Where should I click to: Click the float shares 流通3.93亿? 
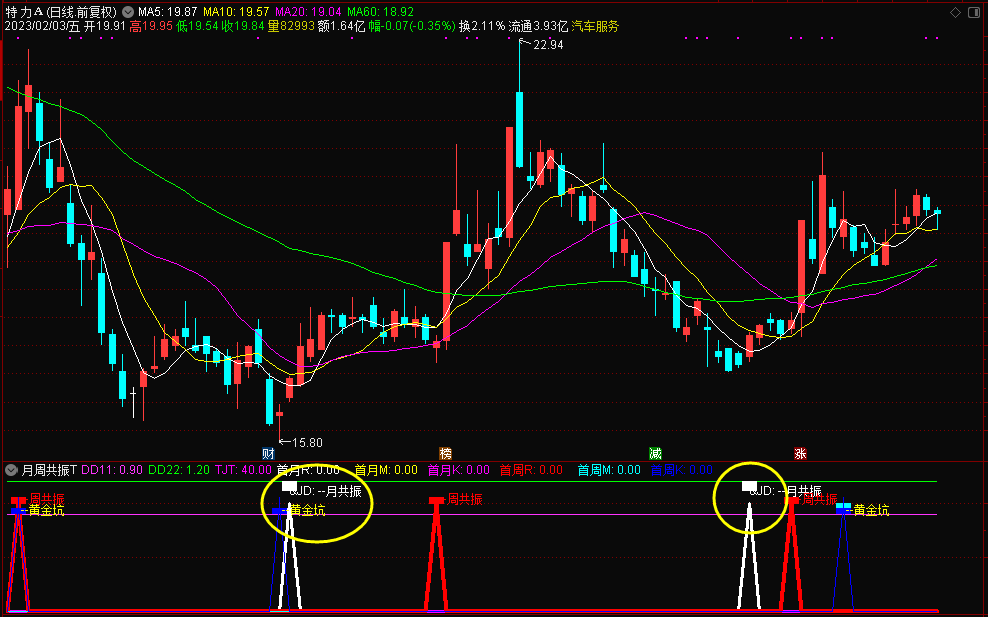pyautogui.click(x=539, y=26)
